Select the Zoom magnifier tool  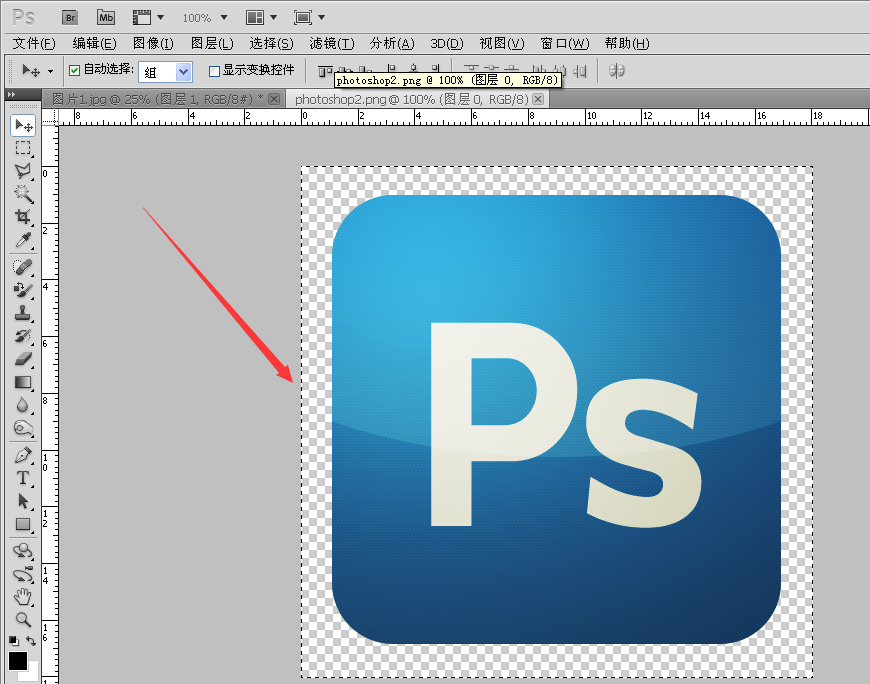pyautogui.click(x=23, y=619)
